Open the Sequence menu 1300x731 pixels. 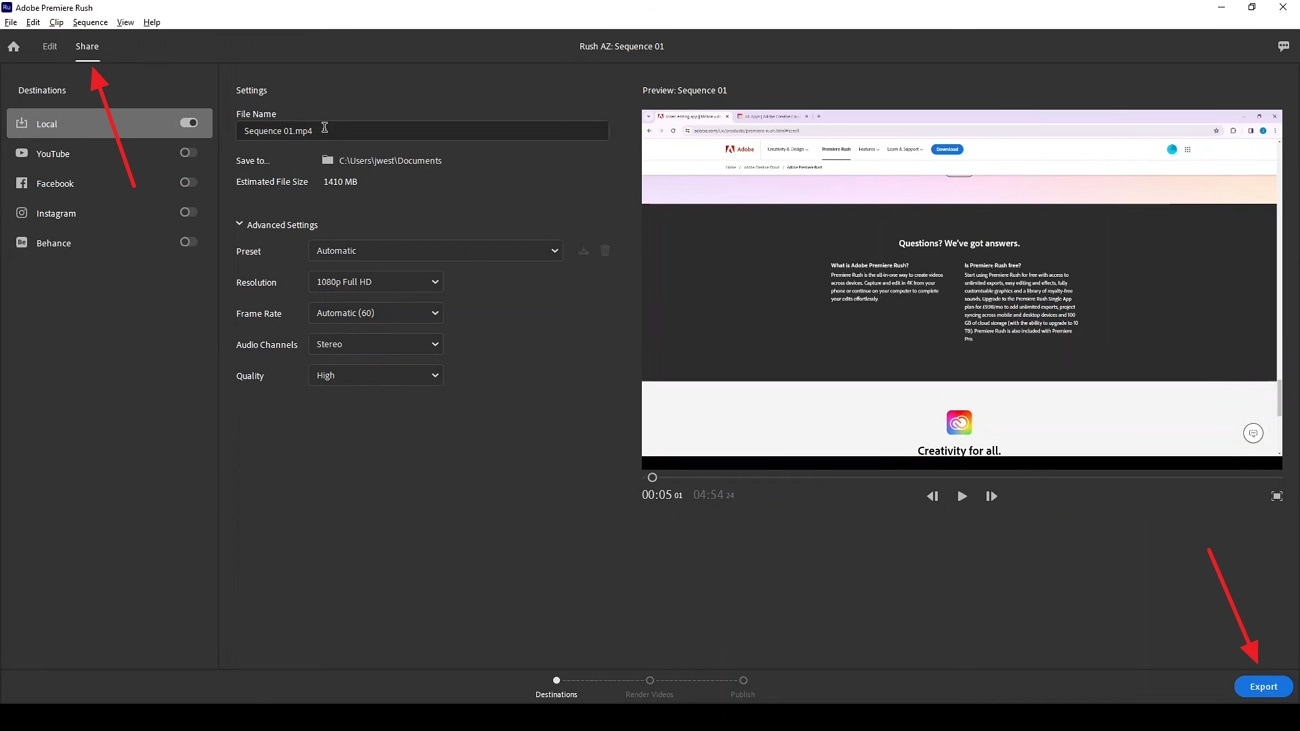90,22
